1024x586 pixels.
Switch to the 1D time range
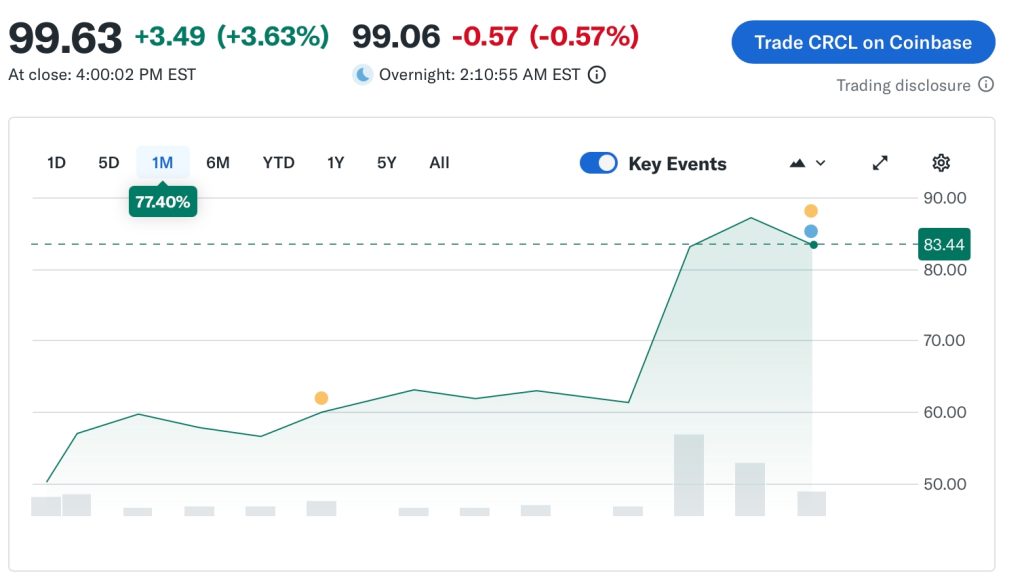pyautogui.click(x=57, y=162)
